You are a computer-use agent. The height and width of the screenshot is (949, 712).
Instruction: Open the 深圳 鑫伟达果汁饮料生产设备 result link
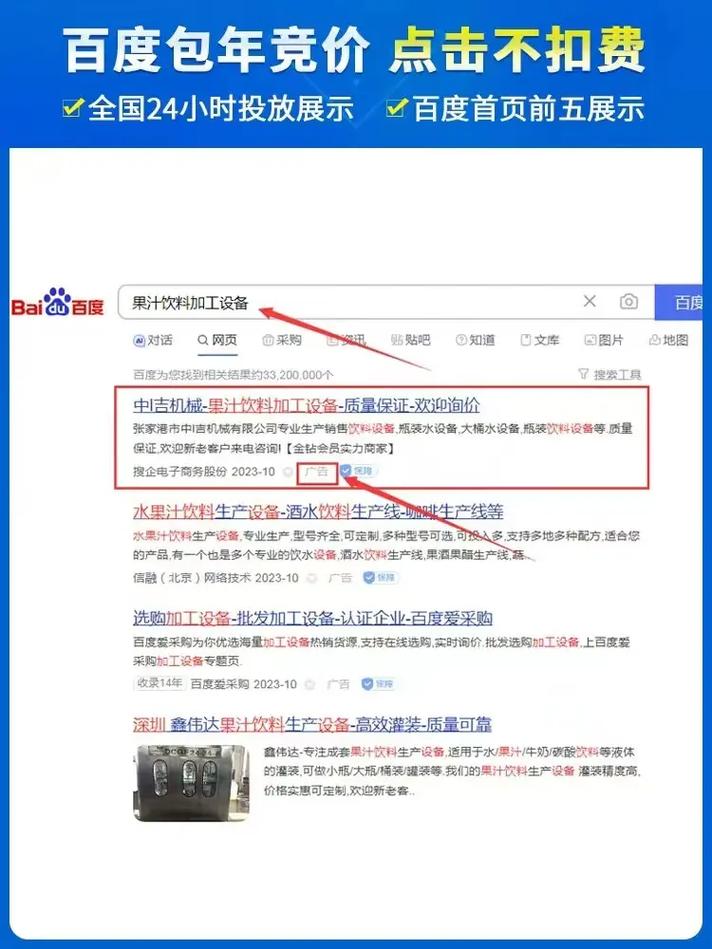pos(312,724)
